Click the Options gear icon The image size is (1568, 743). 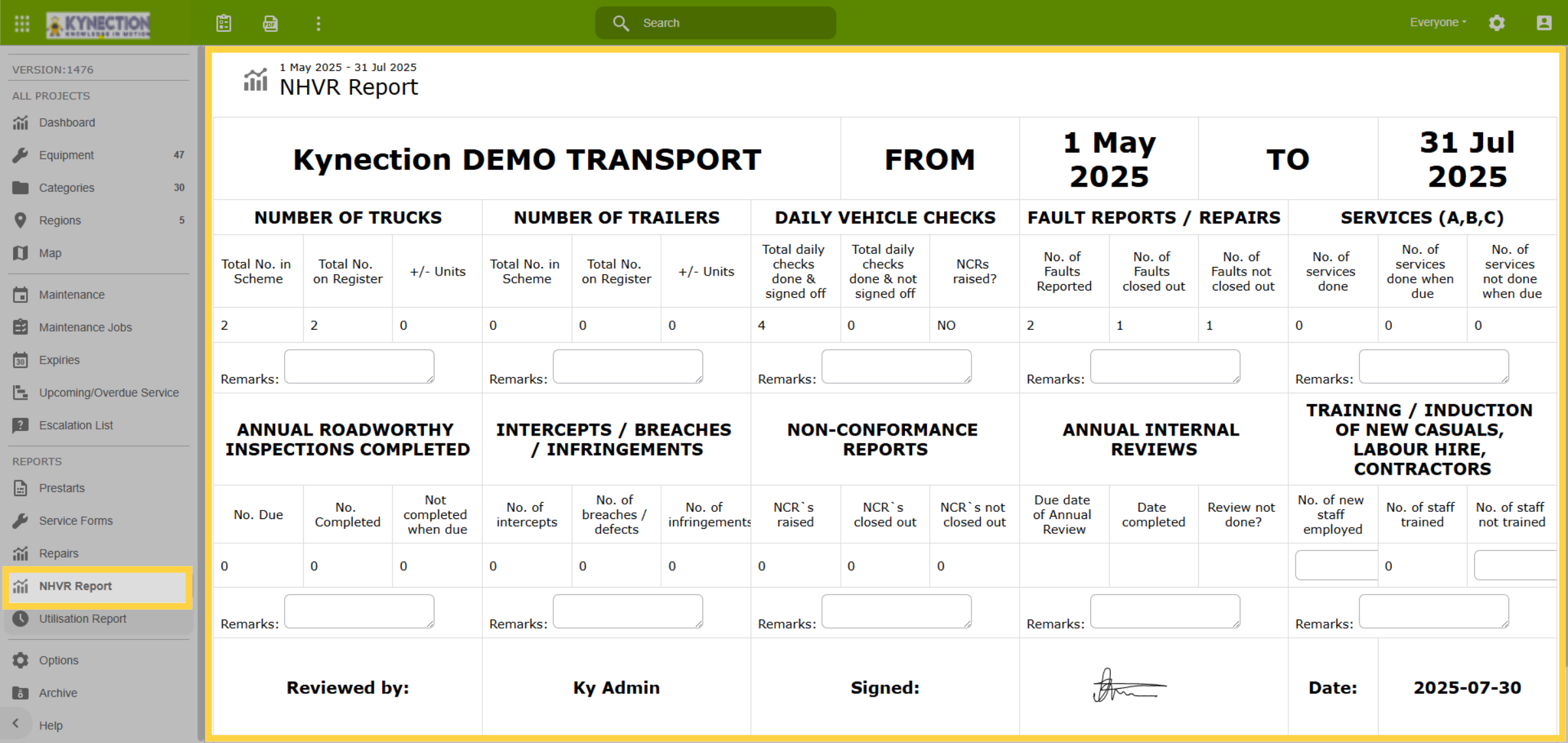click(x=21, y=661)
